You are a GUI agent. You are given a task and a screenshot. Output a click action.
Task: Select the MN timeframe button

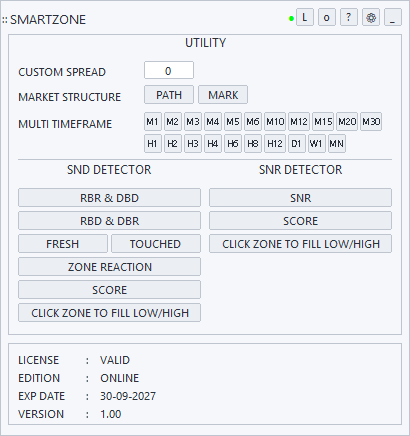[x=337, y=144]
